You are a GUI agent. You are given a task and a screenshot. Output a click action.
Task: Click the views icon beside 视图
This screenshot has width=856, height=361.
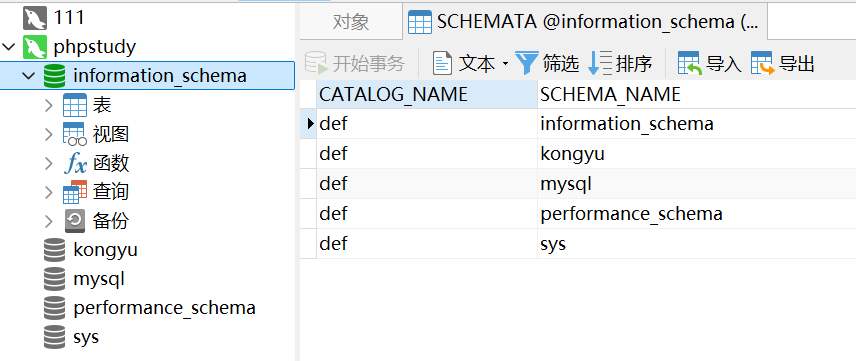point(75,134)
